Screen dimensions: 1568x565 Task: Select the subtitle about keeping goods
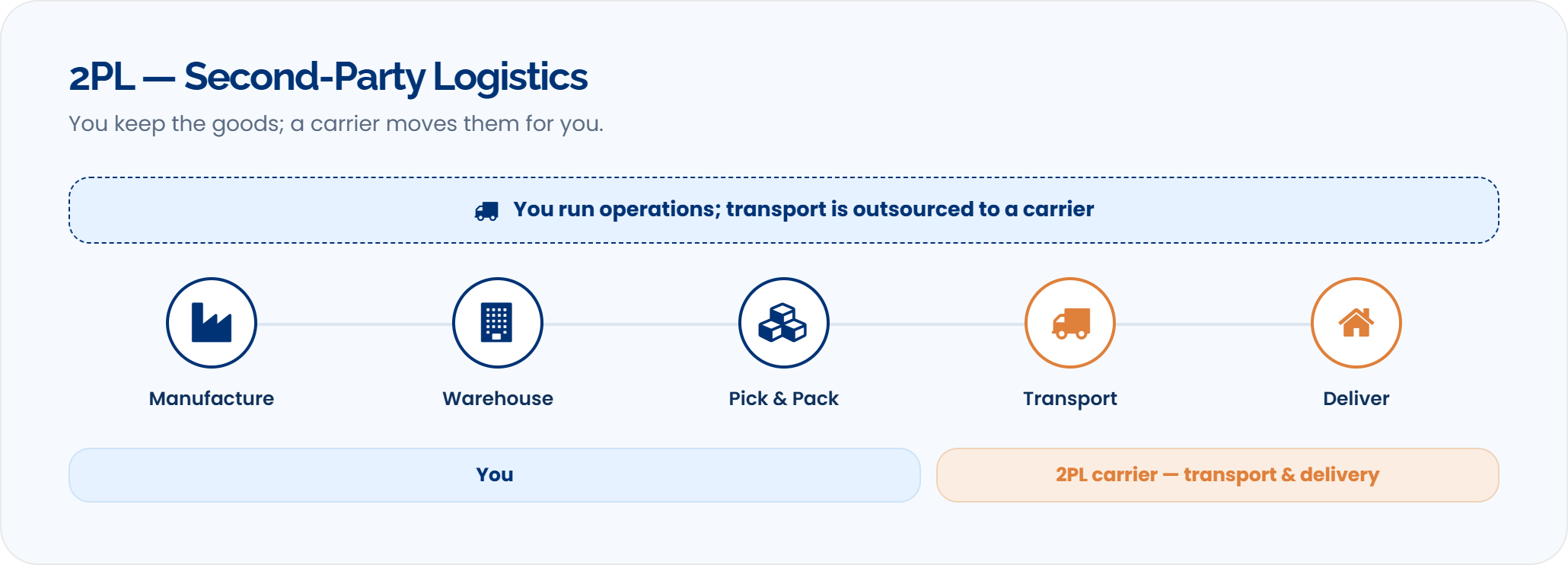(x=336, y=124)
